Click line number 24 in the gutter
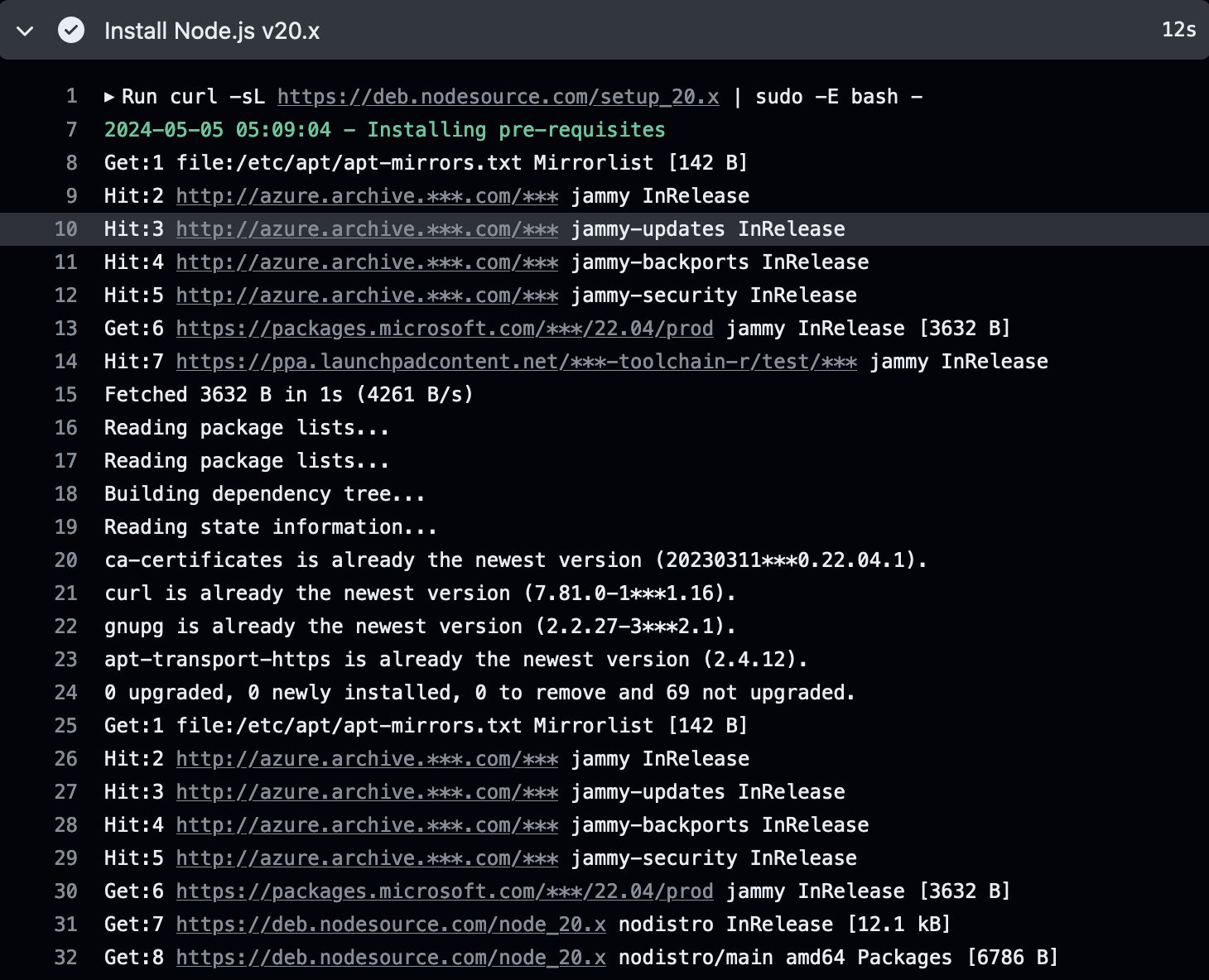The width and height of the screenshot is (1209, 980). coord(65,693)
